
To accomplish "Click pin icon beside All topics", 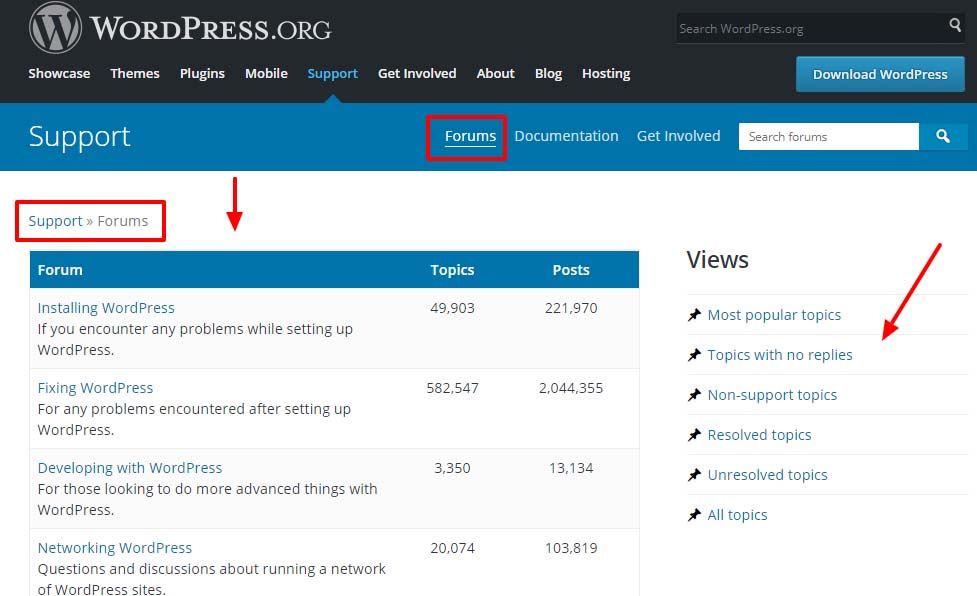I will [695, 515].
